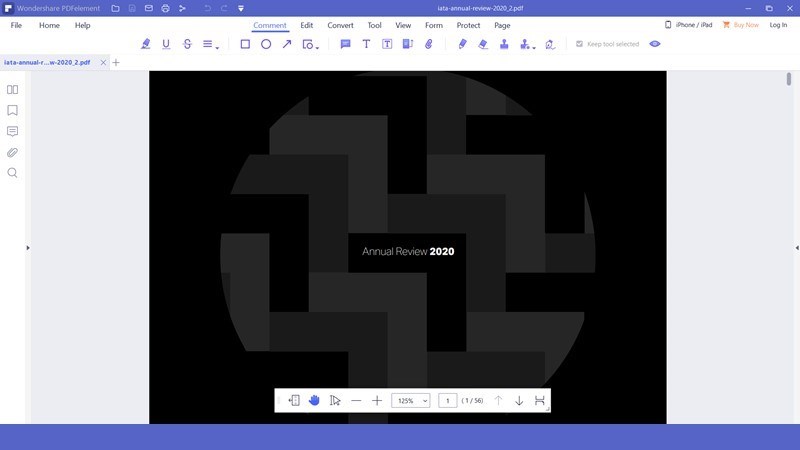The image size is (800, 450).
Task: Activate the Hand pan tool
Action: [x=314, y=401]
